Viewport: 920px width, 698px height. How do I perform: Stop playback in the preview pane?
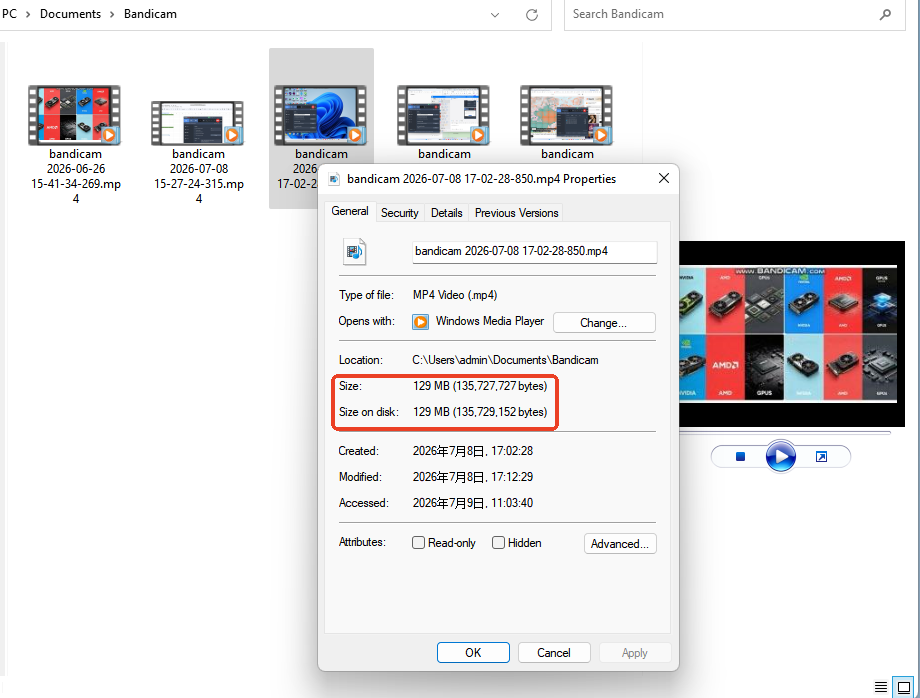point(740,456)
